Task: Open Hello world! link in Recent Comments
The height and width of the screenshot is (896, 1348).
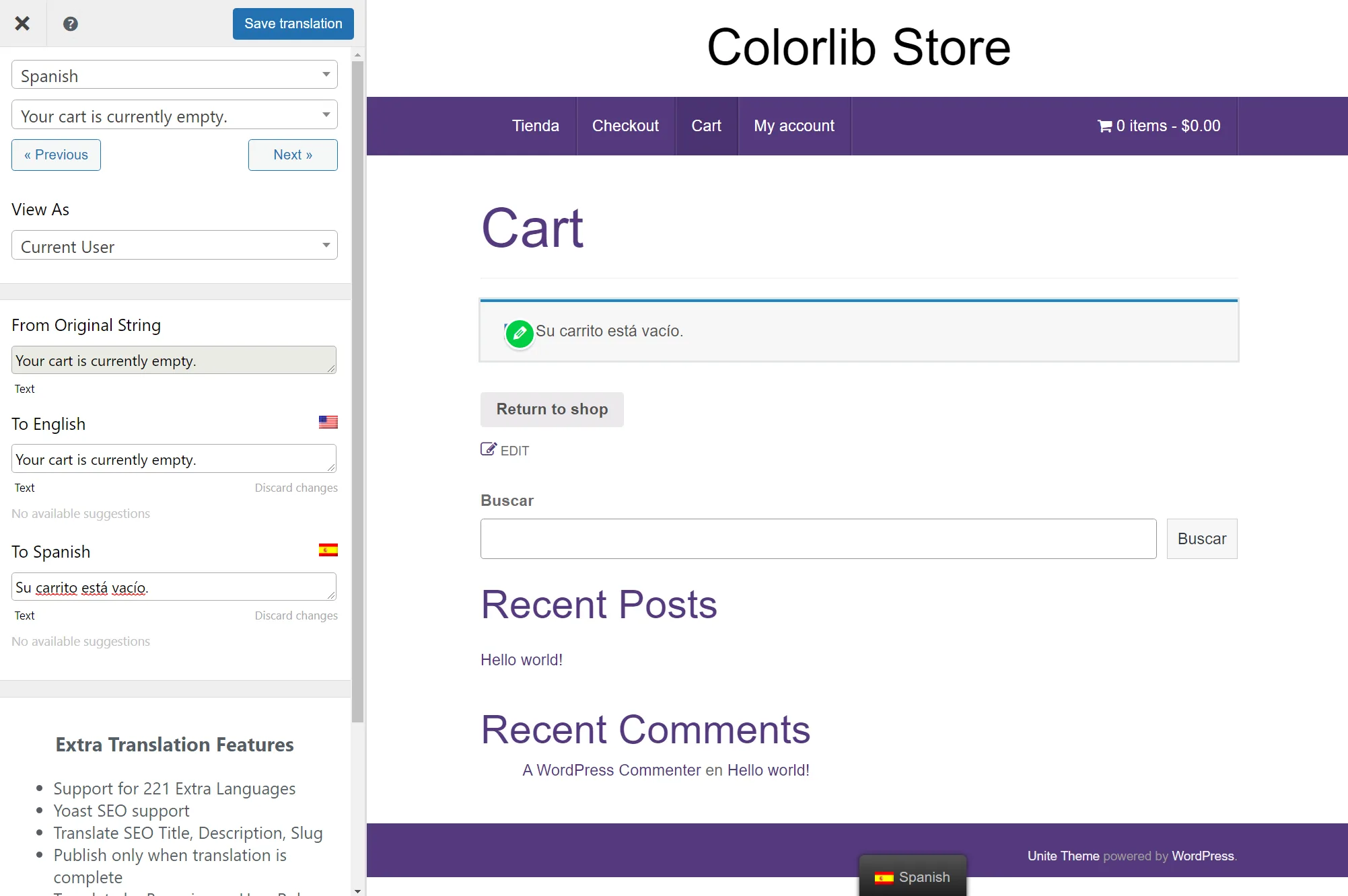Action: point(769,770)
